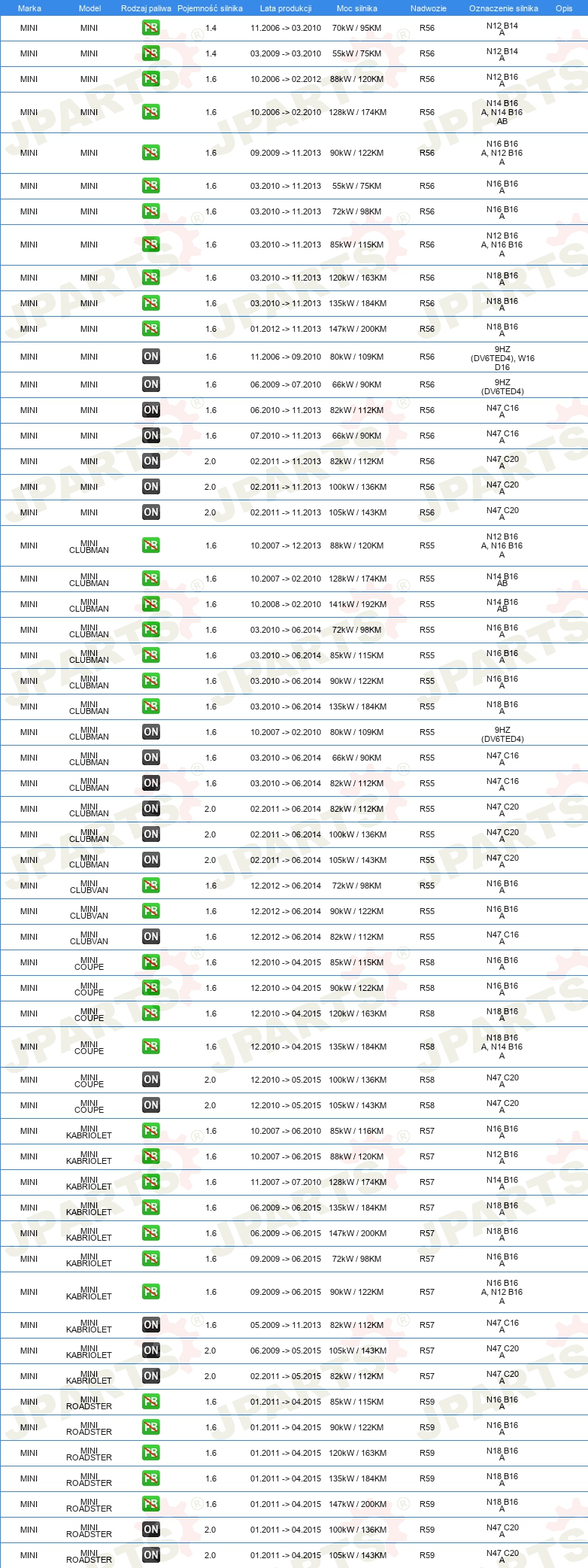Click the PB icon in the R56 147kW / 200KM row
This screenshot has height=1568, width=588.
[x=151, y=329]
